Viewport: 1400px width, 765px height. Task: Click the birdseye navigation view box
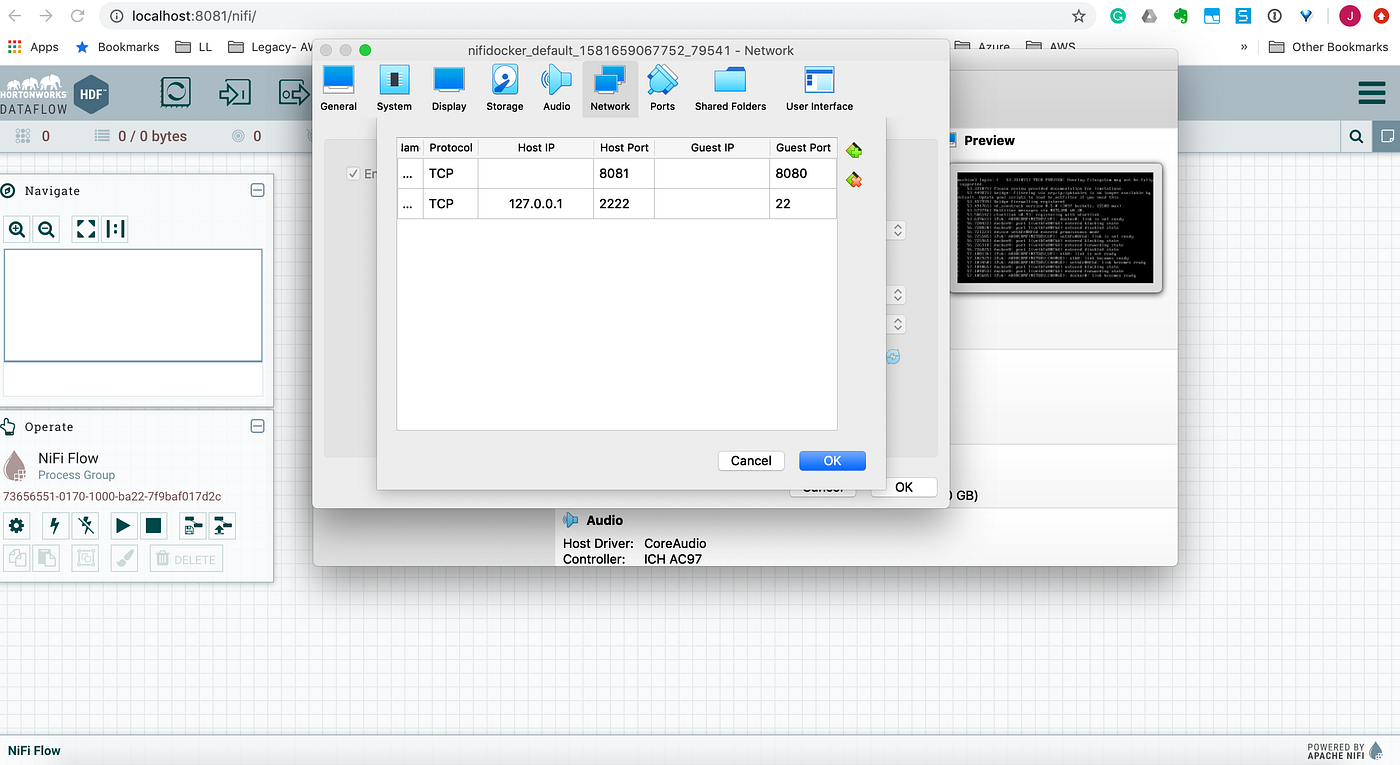tap(133, 305)
